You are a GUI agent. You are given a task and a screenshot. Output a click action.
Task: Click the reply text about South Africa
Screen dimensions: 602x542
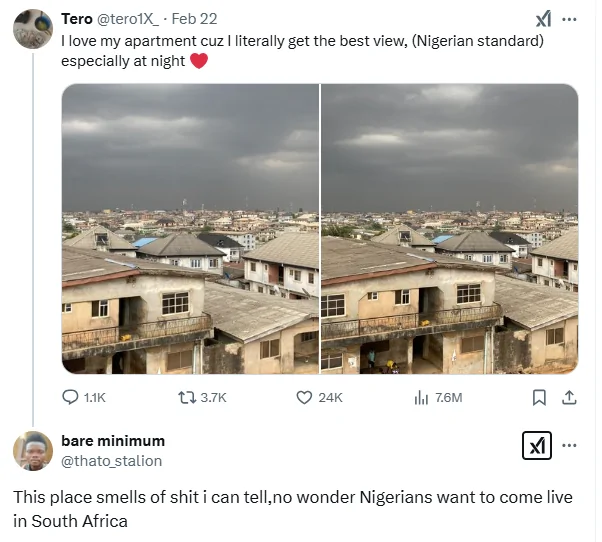[x=293, y=508]
